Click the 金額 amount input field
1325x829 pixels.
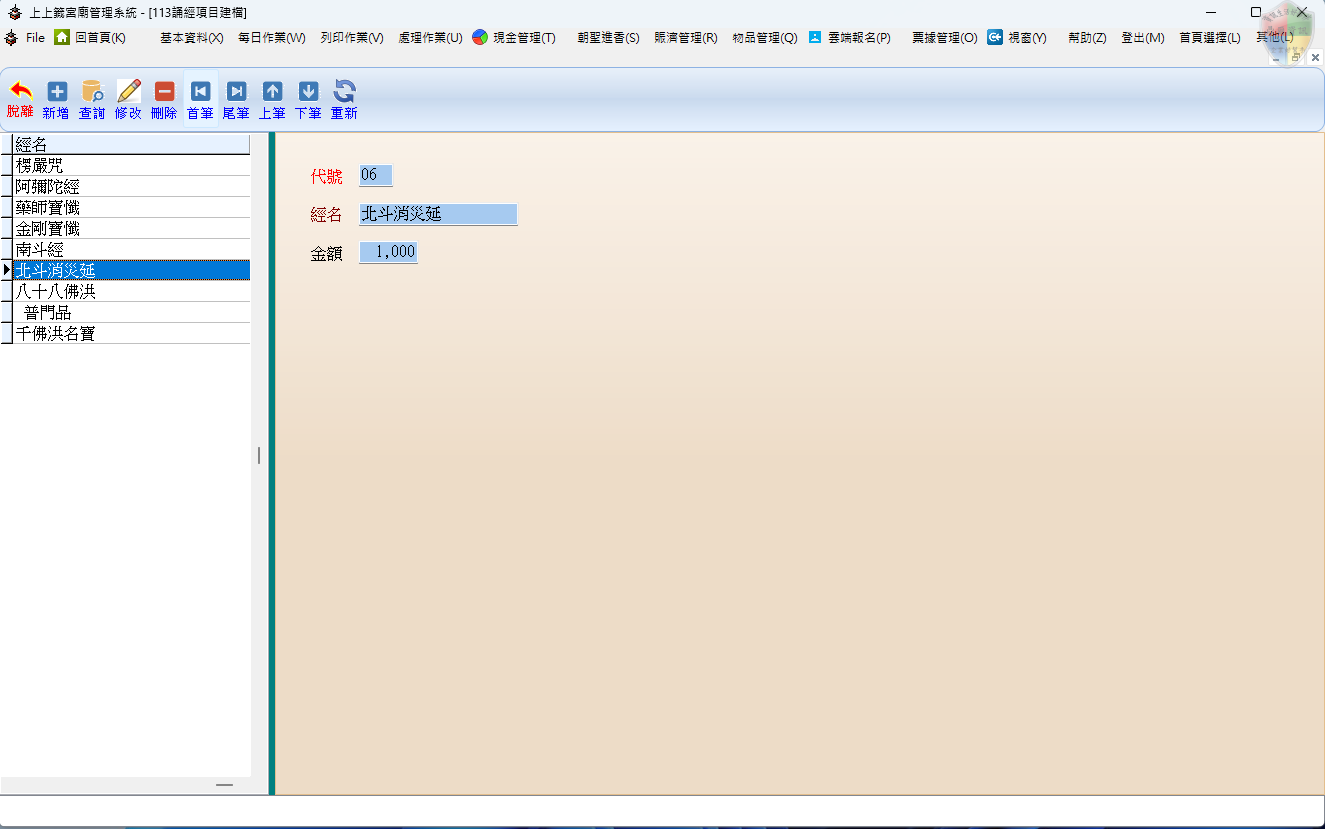click(x=388, y=253)
